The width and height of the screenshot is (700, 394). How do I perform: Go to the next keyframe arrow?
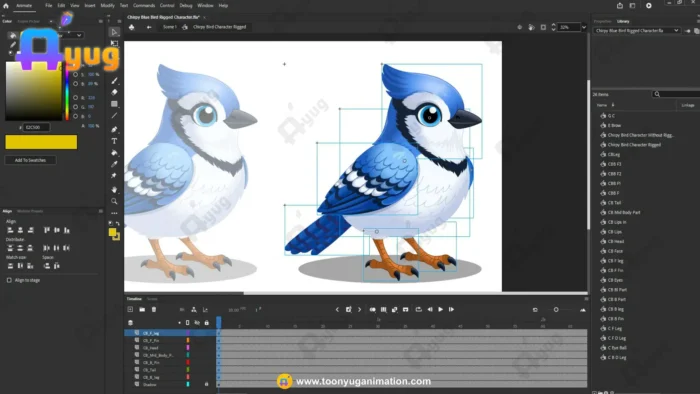tap(359, 309)
